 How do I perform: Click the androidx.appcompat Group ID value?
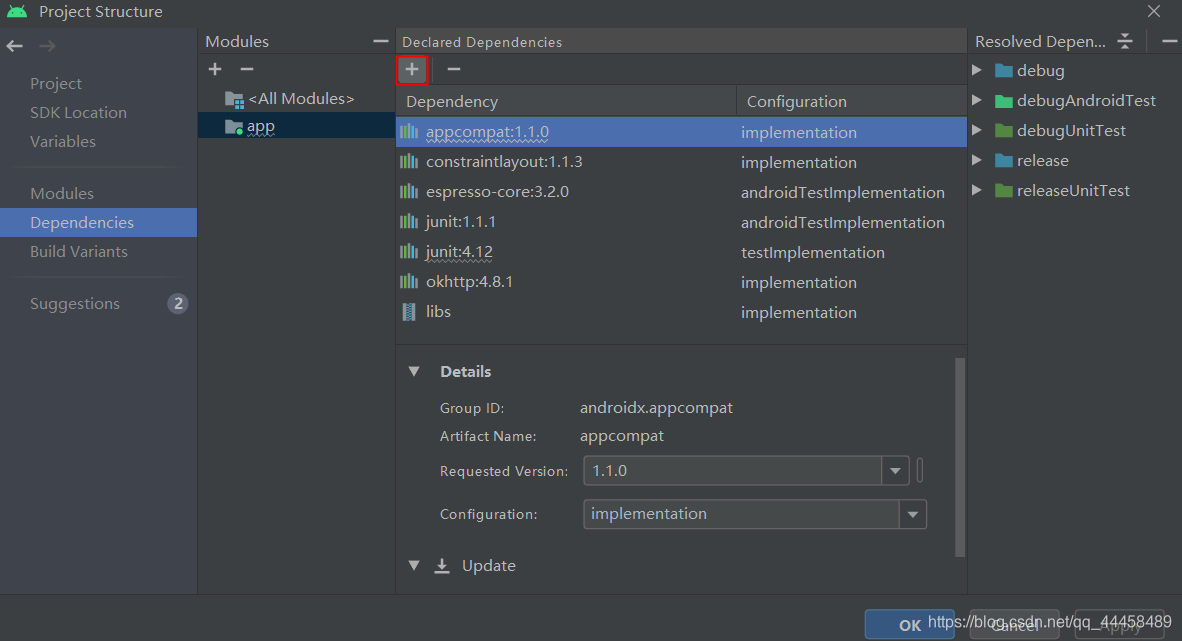pyautogui.click(x=656, y=408)
